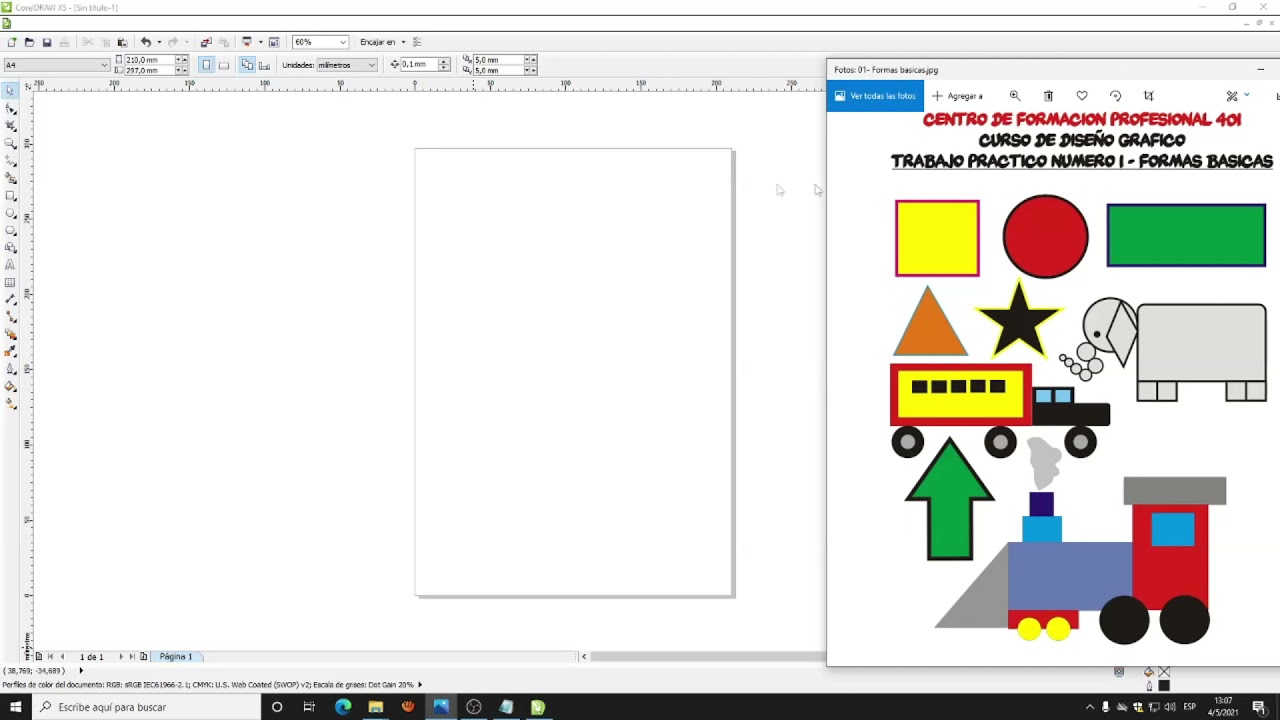
Task: Click Encajar en snap button
Action: (378, 42)
